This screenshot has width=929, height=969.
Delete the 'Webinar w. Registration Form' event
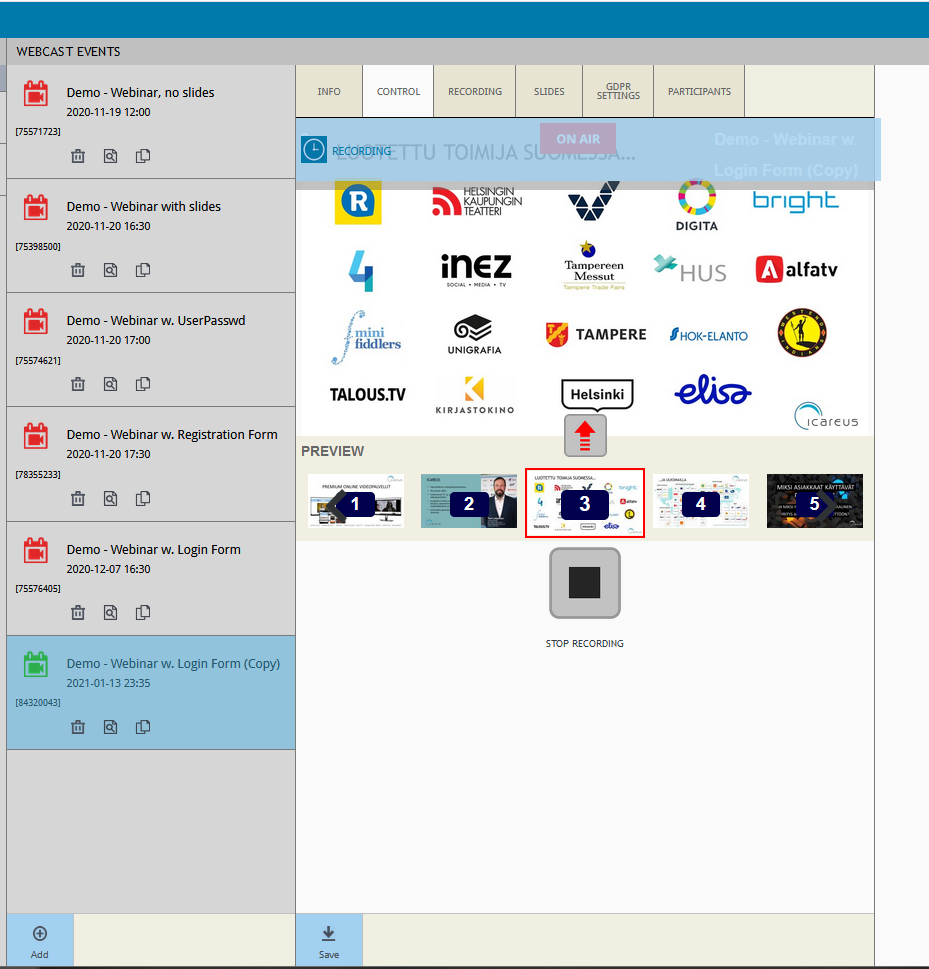point(78,499)
